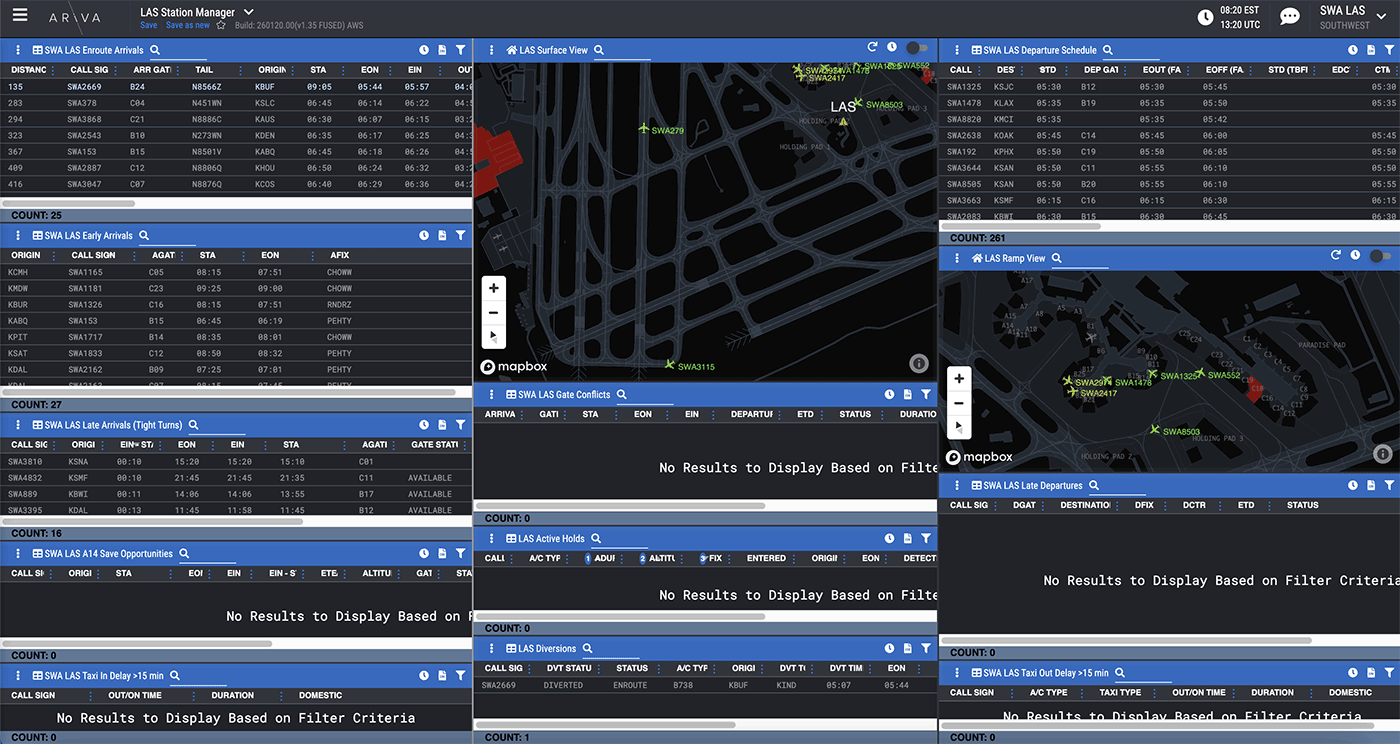Open the Gate Conflicts panel options menu
The image size is (1400, 744).
tap(491, 395)
